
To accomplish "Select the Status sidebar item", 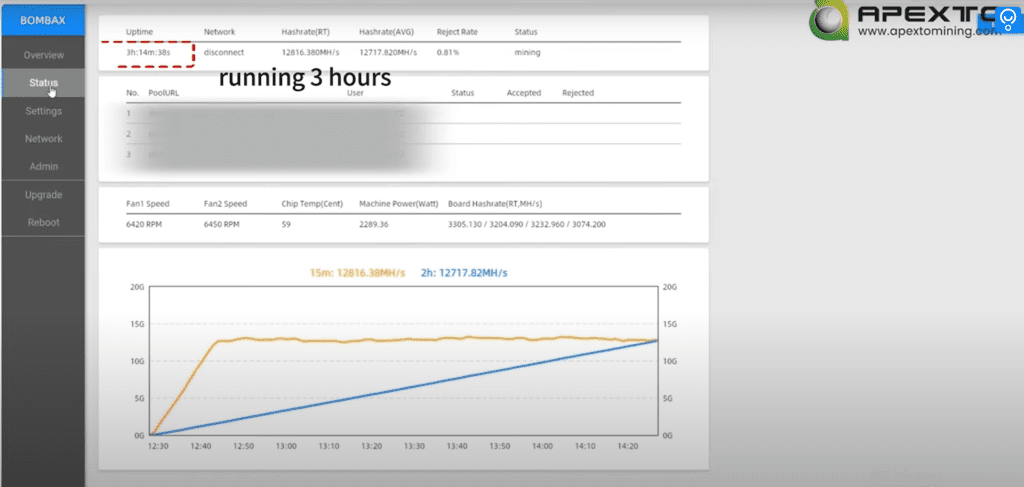I will click(43, 83).
